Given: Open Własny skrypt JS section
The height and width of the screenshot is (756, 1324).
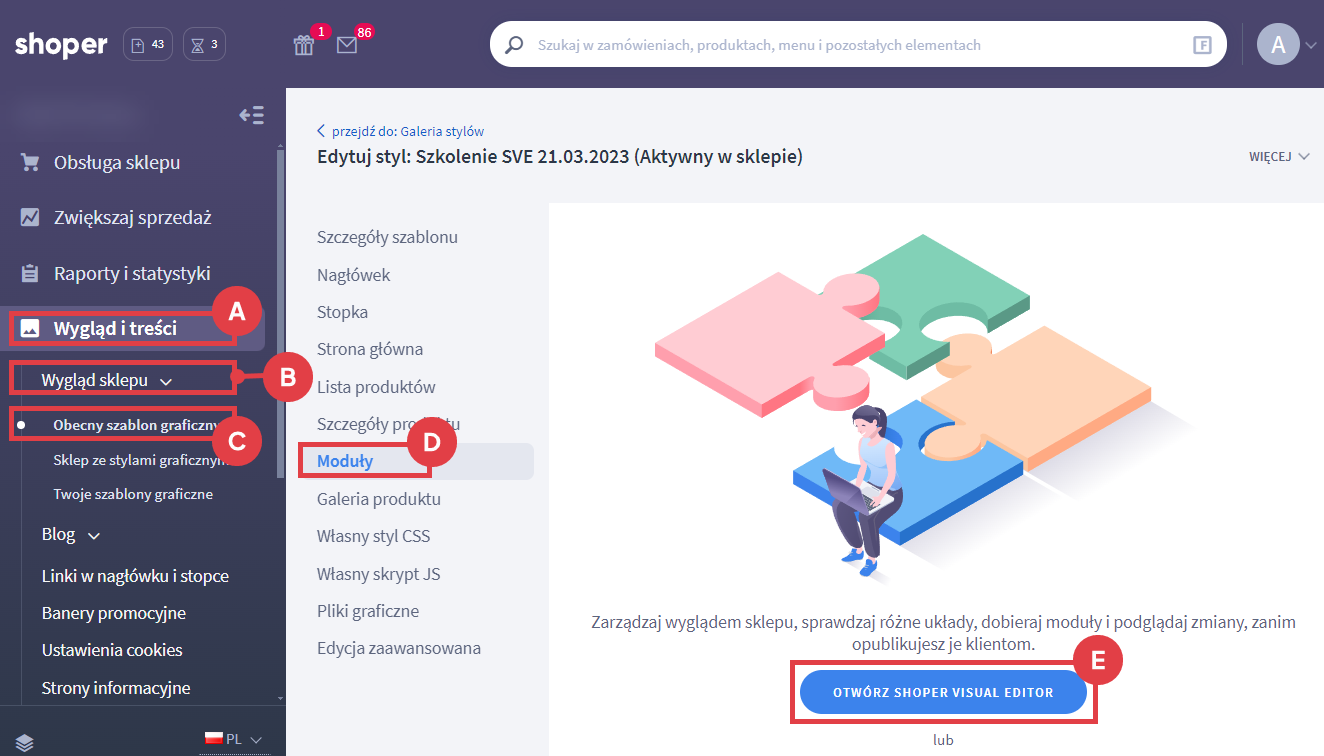Looking at the screenshot, I should 379,574.
